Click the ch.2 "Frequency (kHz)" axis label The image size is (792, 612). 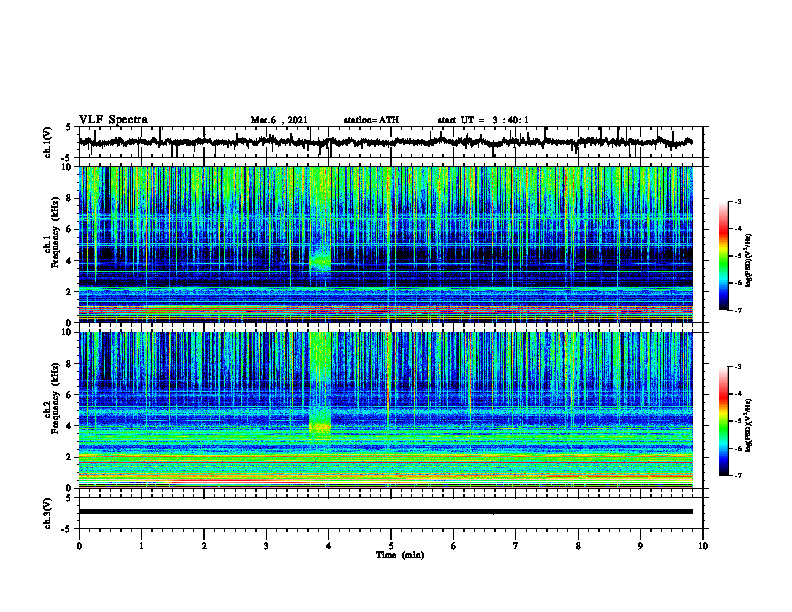pos(55,398)
